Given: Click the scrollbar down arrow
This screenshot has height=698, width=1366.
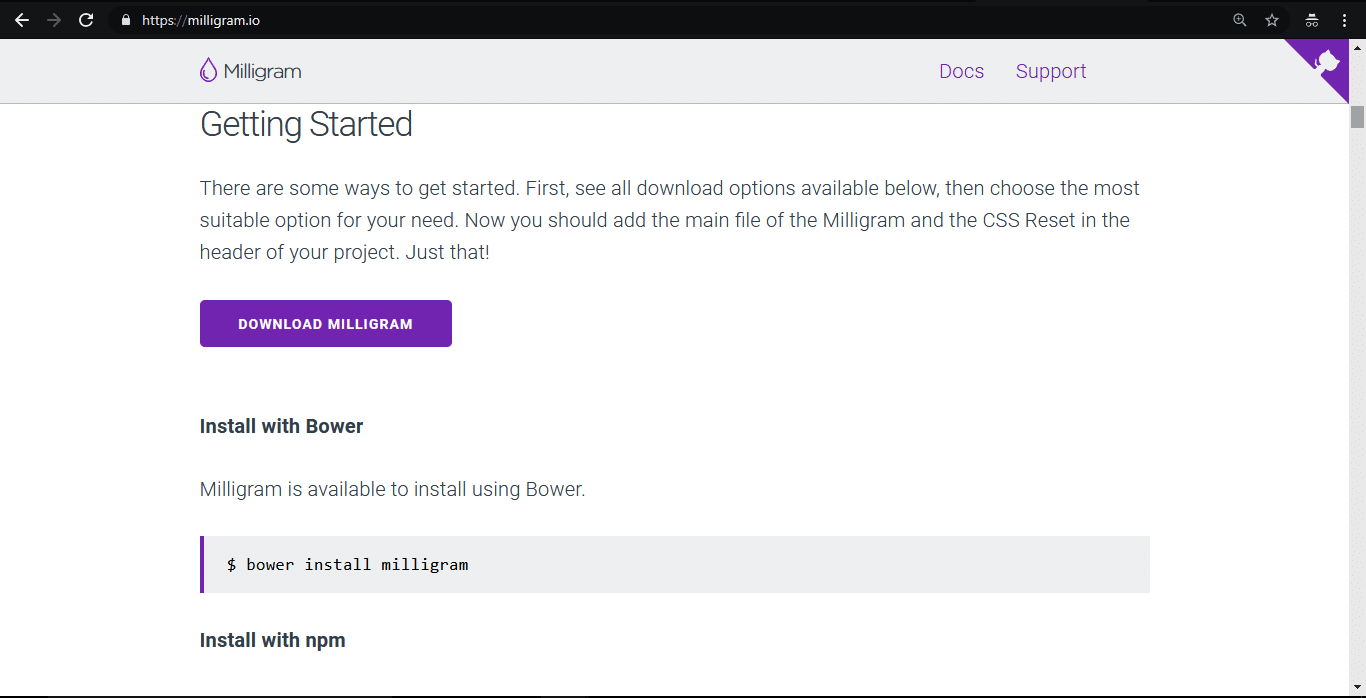Looking at the screenshot, I should click(1357, 688).
